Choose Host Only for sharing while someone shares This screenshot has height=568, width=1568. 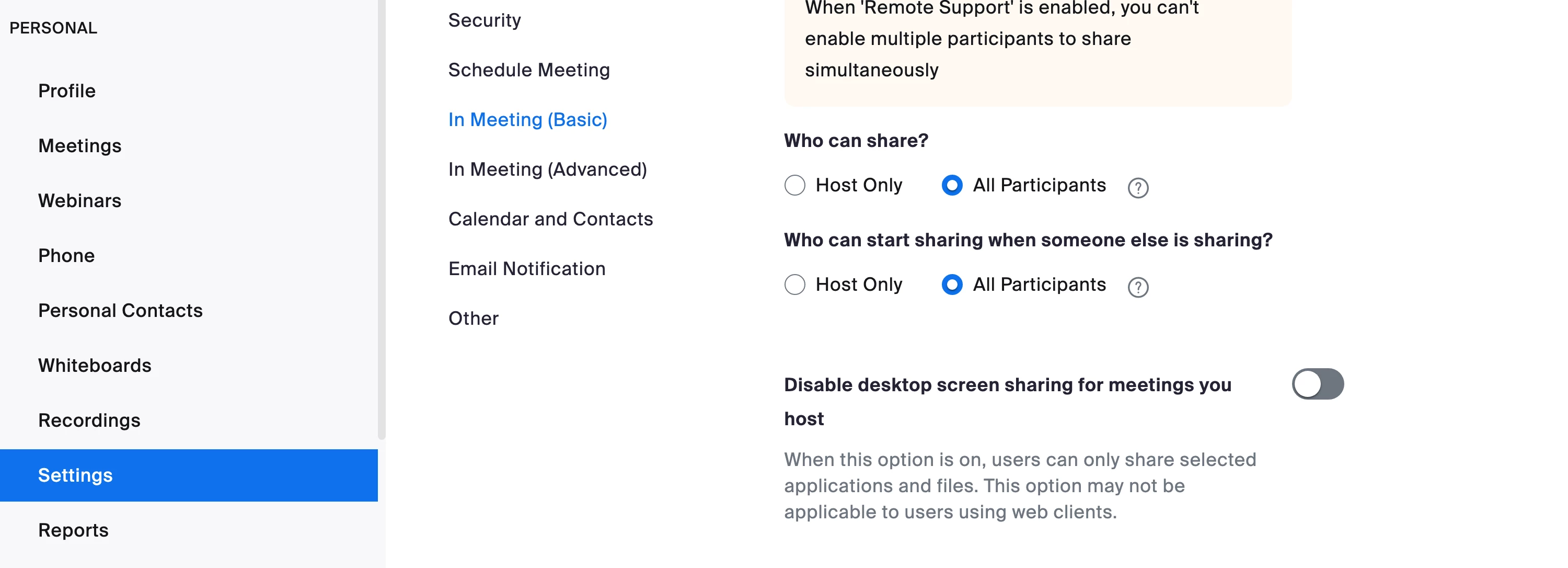point(794,285)
